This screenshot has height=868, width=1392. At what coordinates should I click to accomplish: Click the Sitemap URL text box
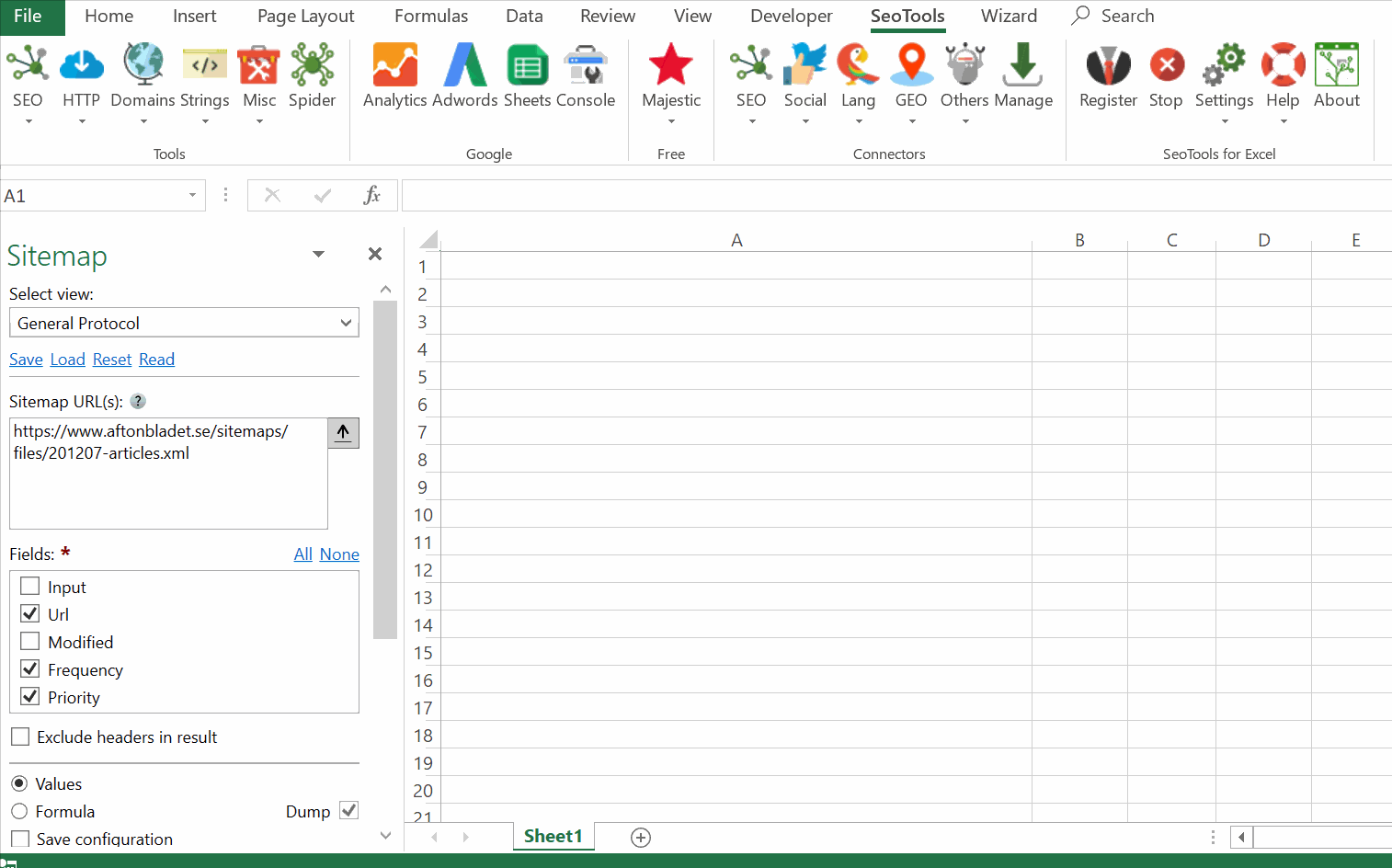[168, 474]
